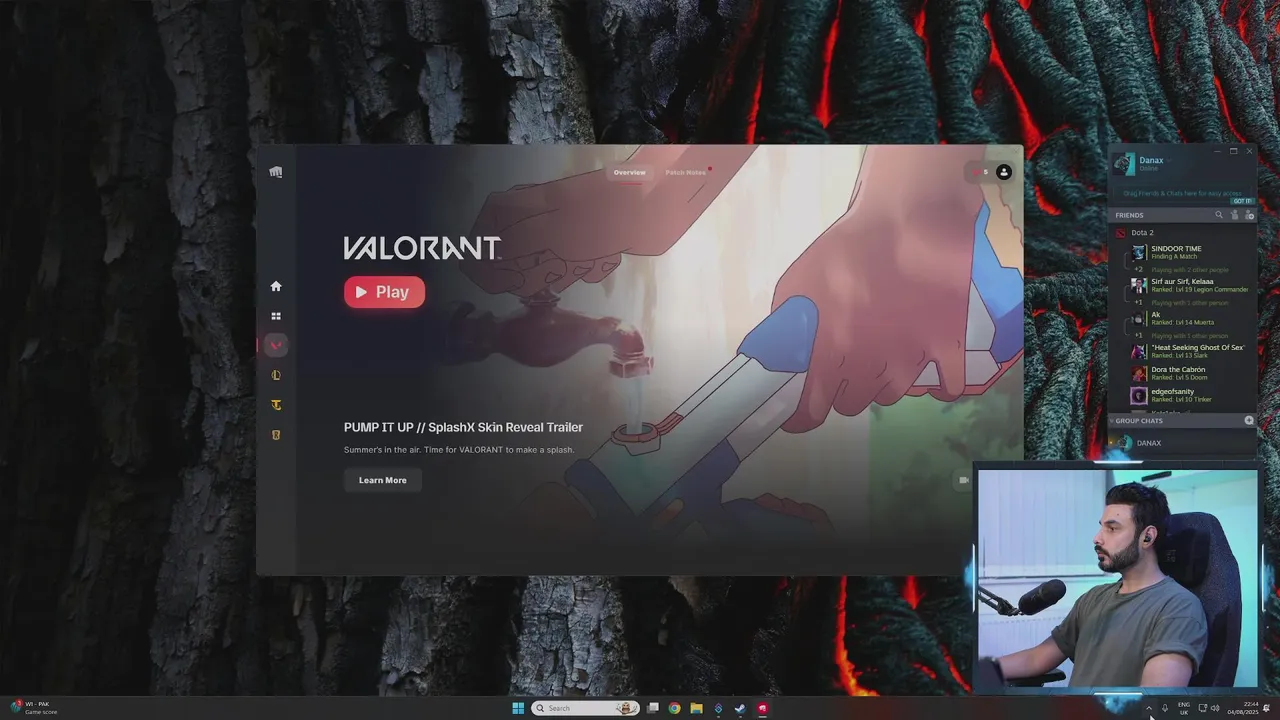Image resolution: width=1280 pixels, height=720 pixels.
Task: Create a new group chat with plus icon
Action: click(1249, 421)
